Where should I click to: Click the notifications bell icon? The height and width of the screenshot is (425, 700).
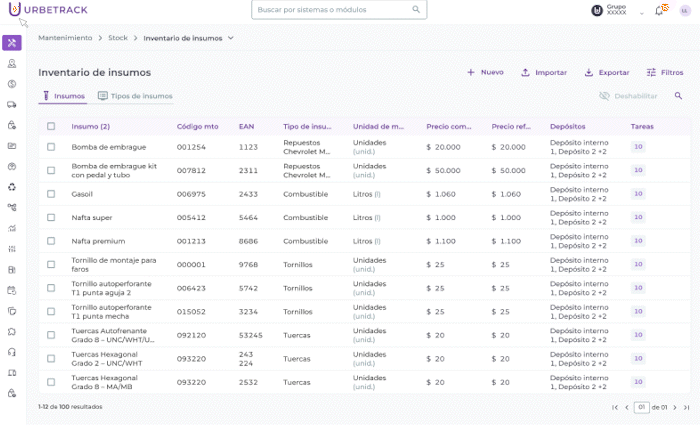[x=659, y=10]
